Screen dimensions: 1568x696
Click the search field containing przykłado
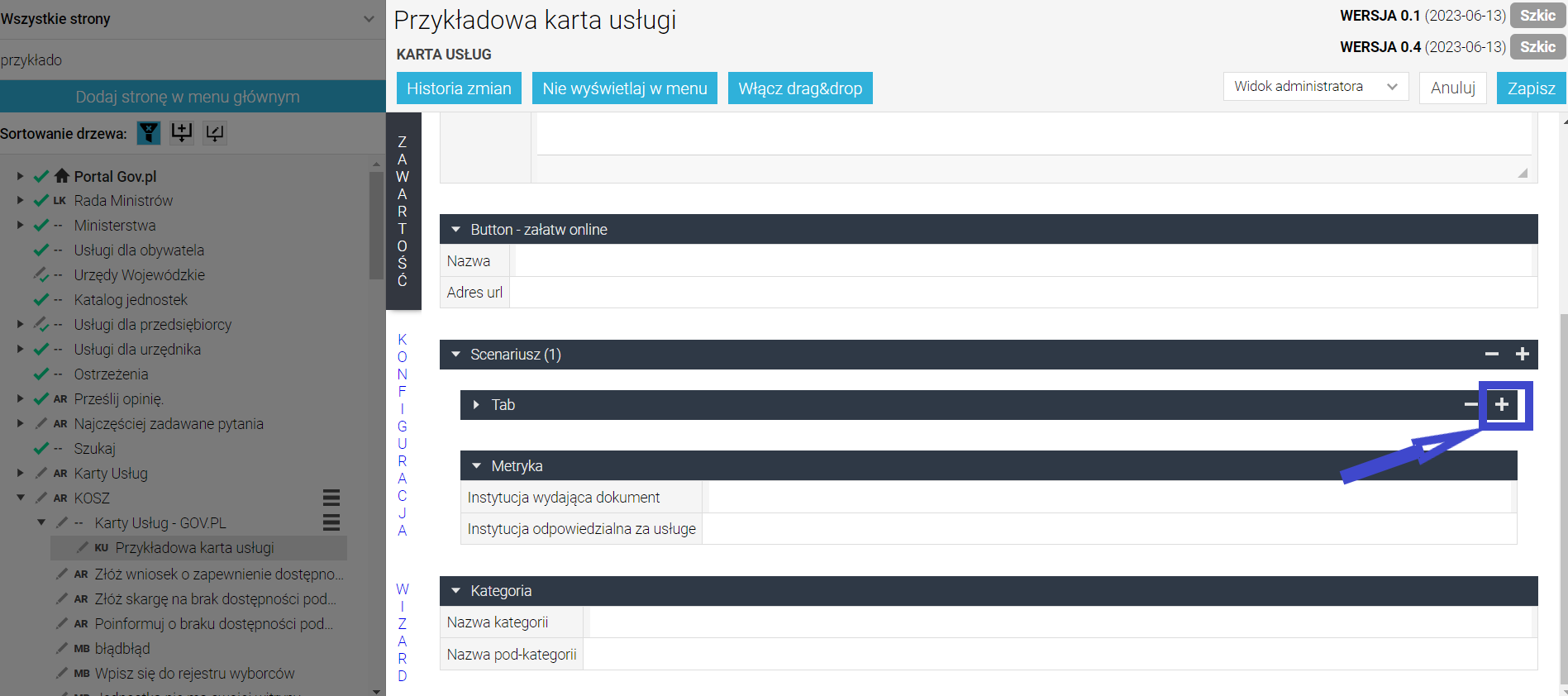click(x=193, y=60)
